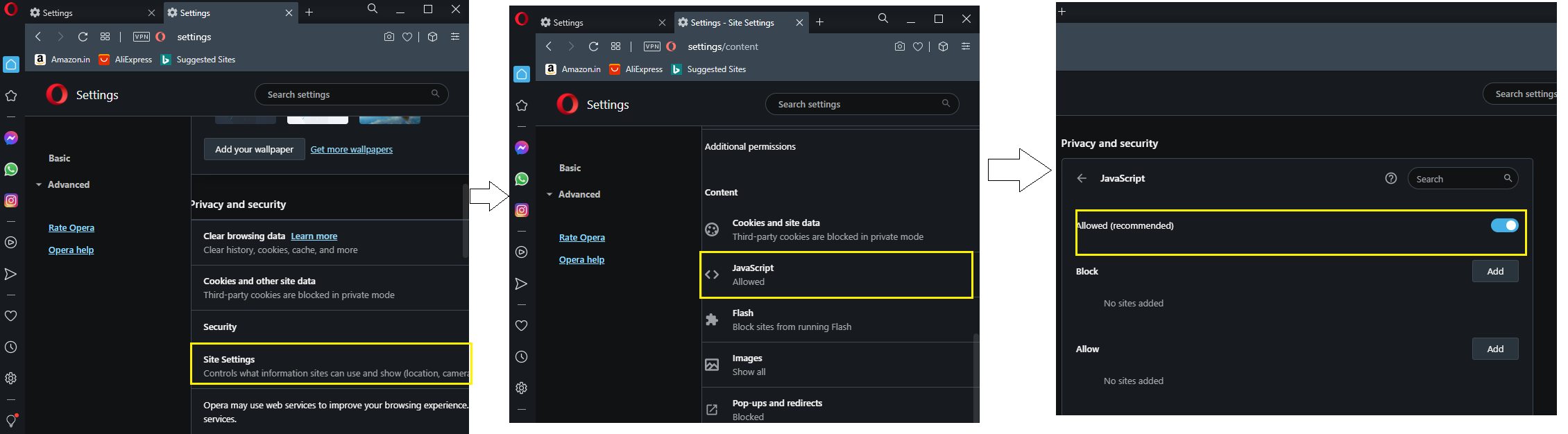1568x434 pixels.
Task: Click the Add button next to Block
Action: (x=1494, y=271)
